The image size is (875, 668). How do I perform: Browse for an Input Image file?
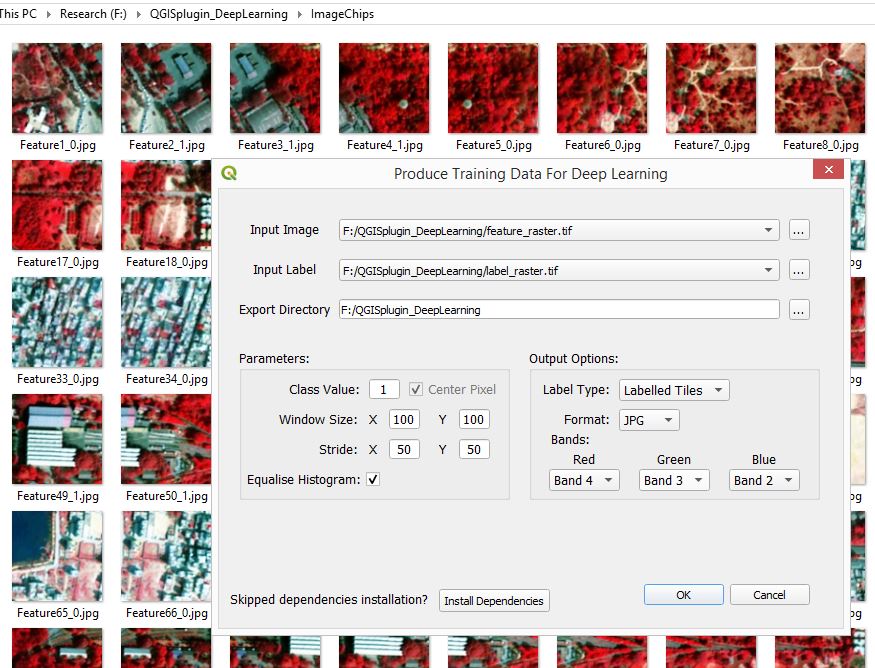pyautogui.click(x=798, y=229)
